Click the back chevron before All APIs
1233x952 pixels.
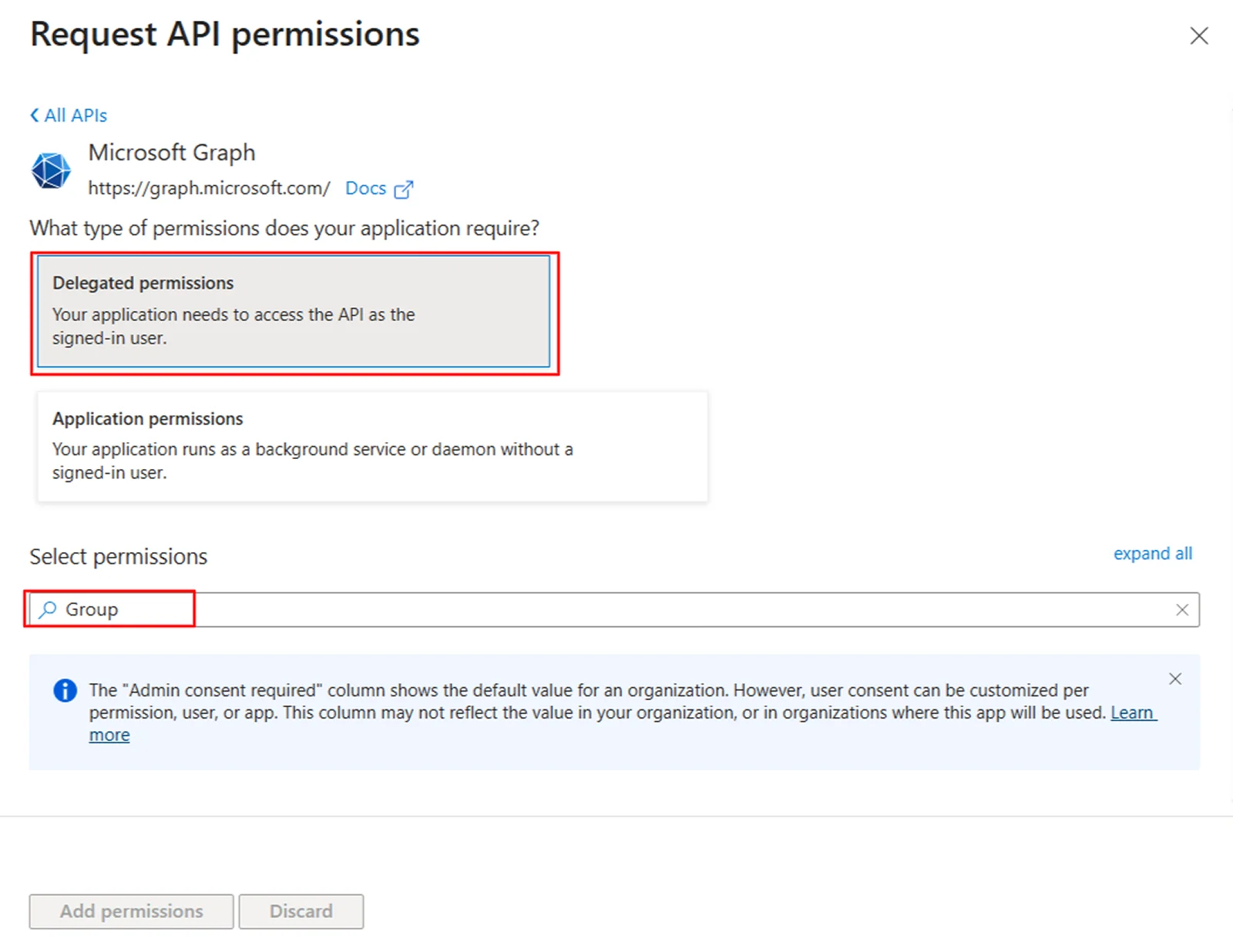coord(35,115)
